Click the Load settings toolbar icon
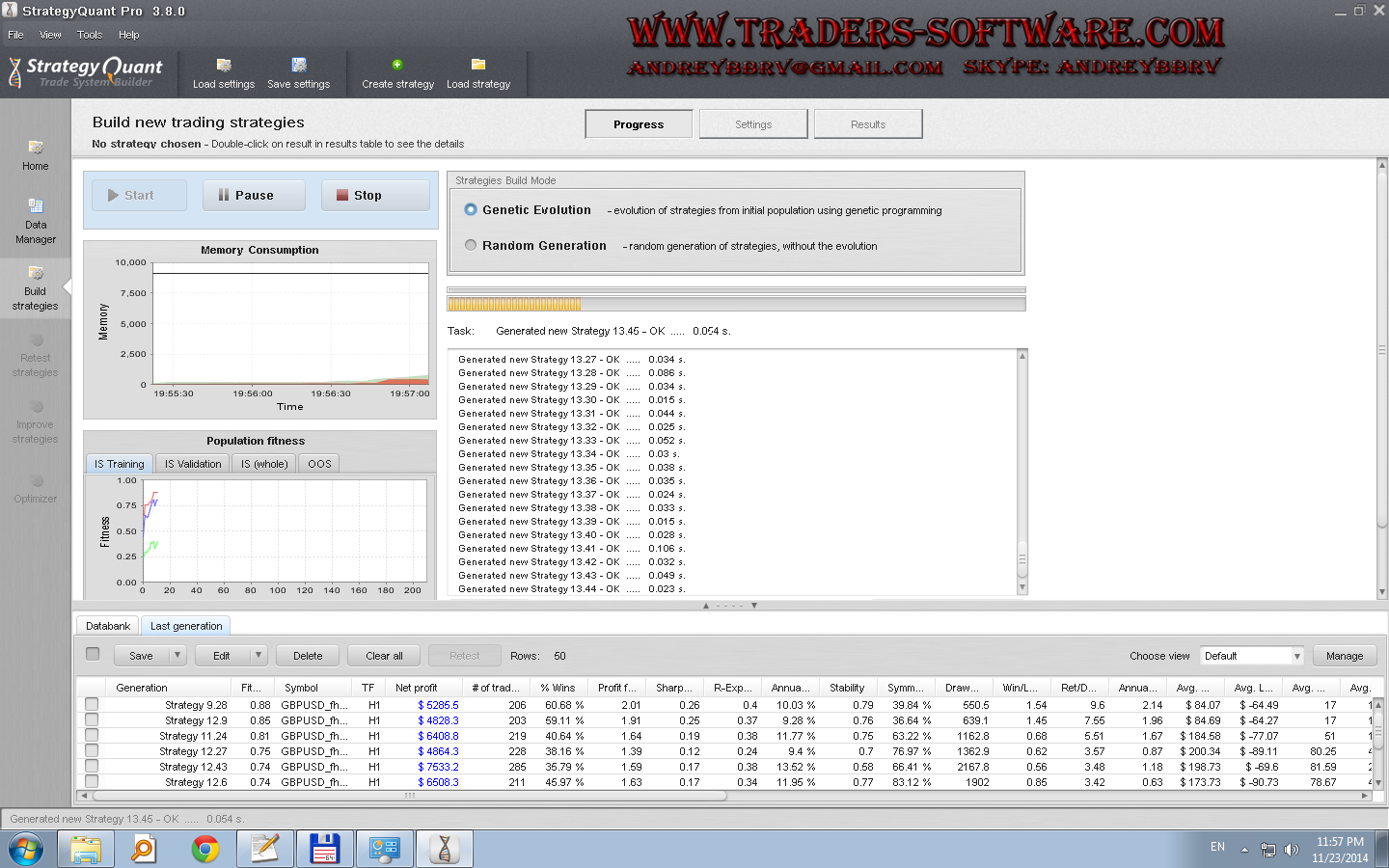 click(x=224, y=66)
